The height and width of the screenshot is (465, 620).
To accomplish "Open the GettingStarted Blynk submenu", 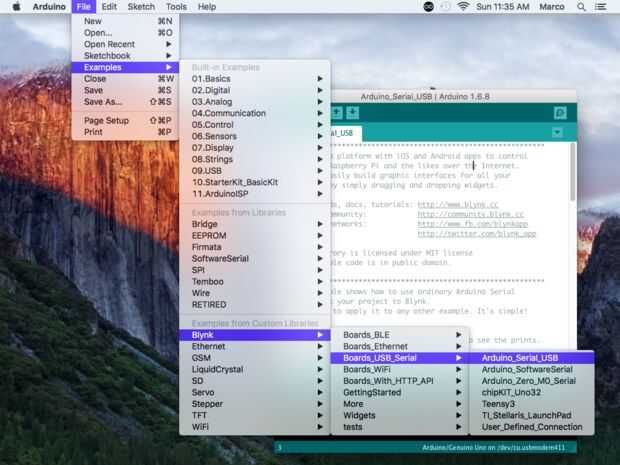I will coord(400,392).
